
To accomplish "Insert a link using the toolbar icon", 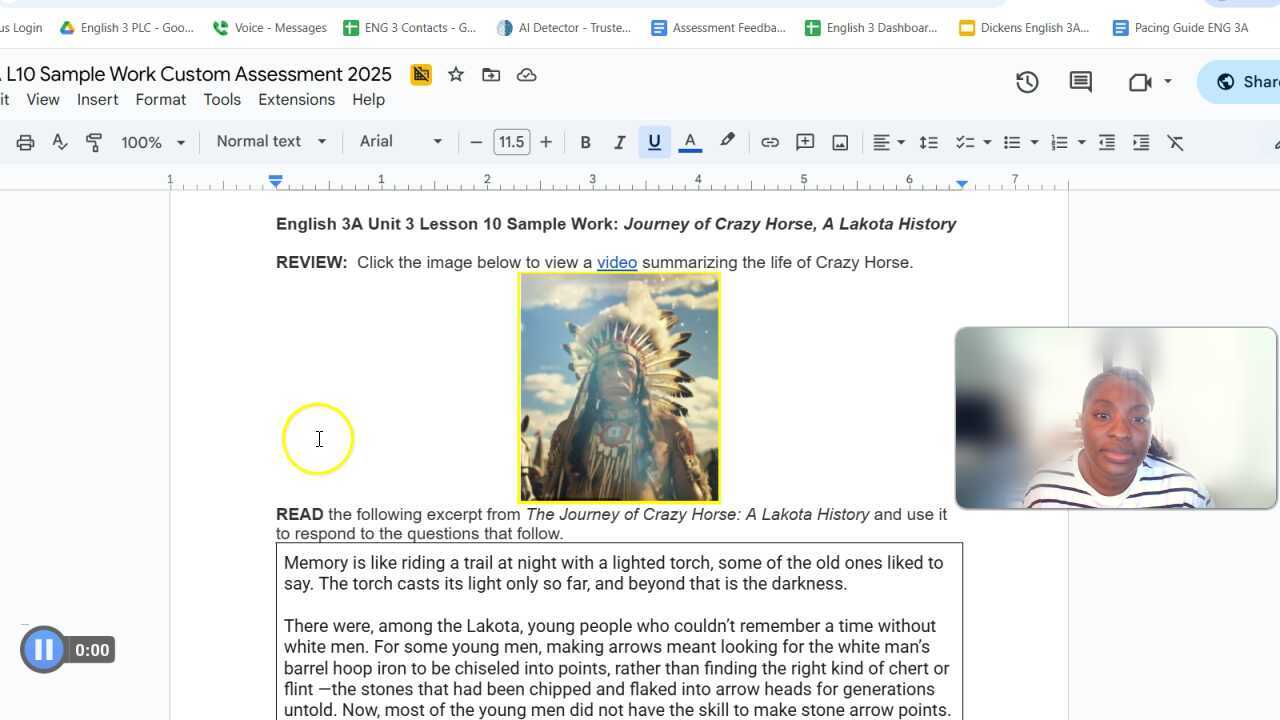I will 770,142.
